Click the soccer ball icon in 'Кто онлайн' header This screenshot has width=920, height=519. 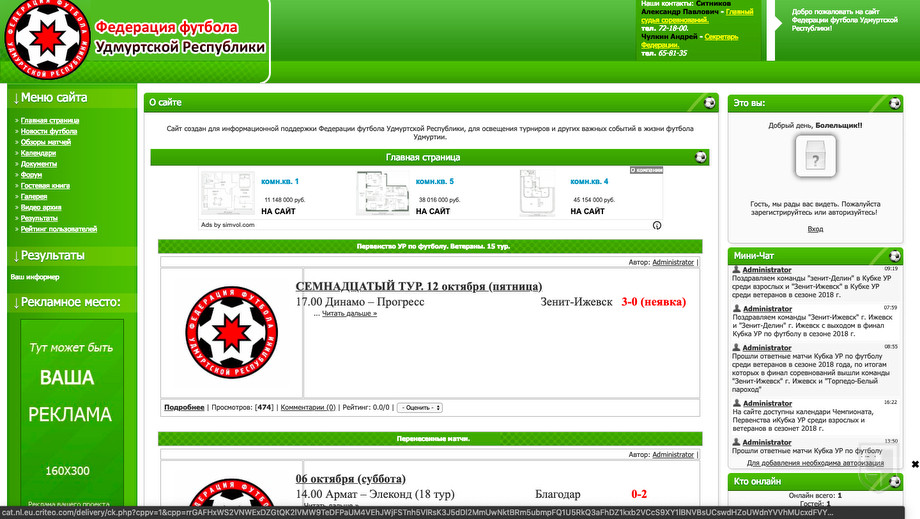click(894, 481)
